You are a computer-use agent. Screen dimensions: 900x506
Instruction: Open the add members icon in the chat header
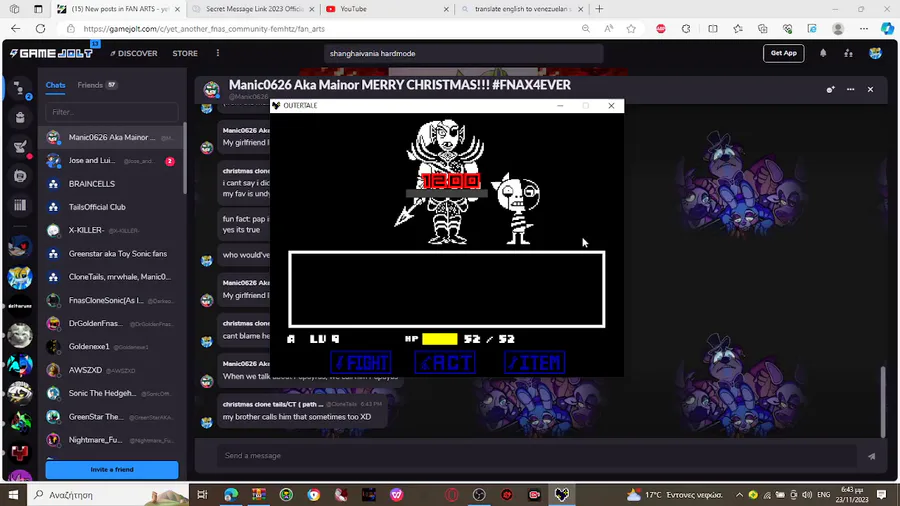[x=831, y=89]
